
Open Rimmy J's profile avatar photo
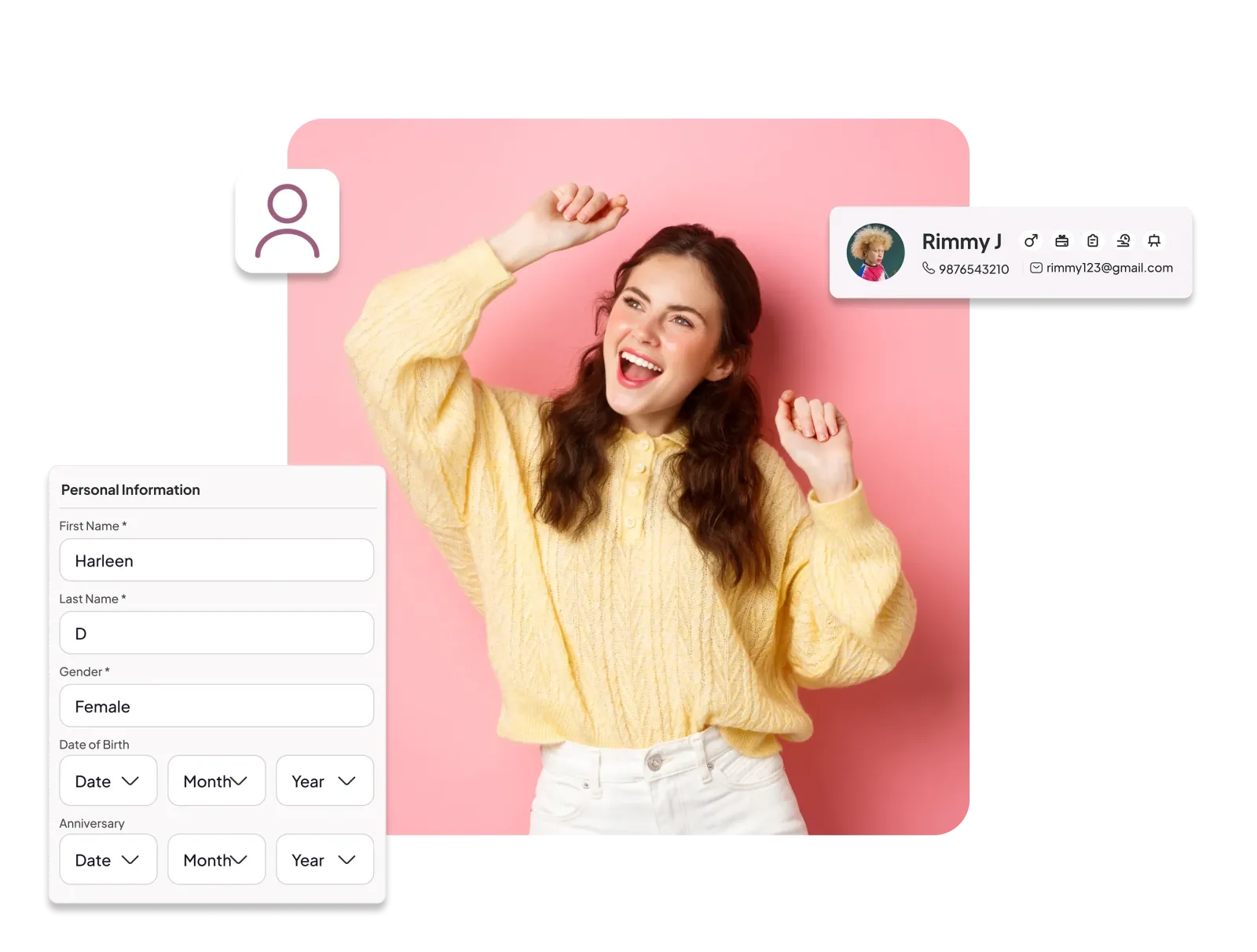tap(875, 252)
